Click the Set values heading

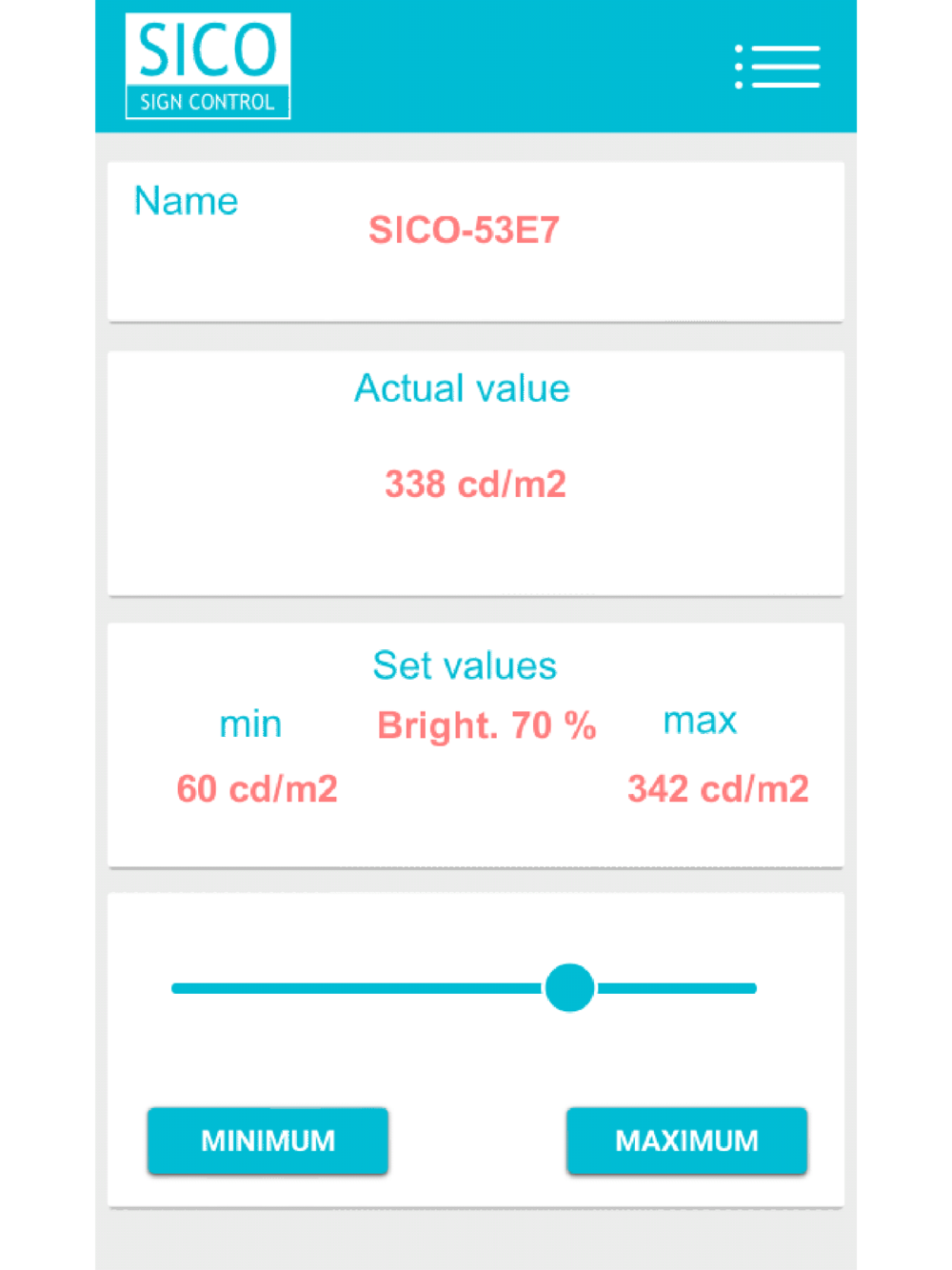coord(465,665)
